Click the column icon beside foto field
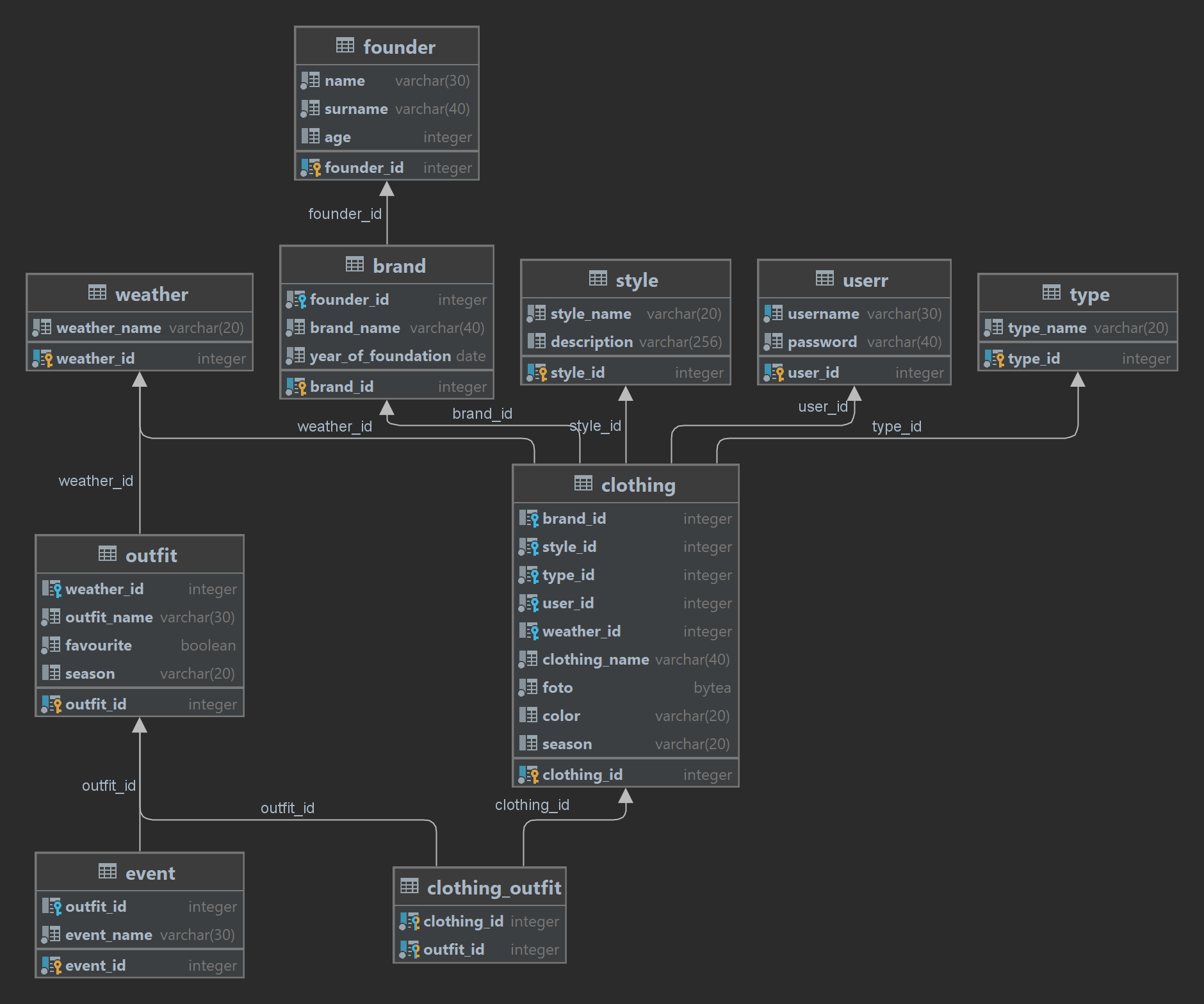The width and height of the screenshot is (1204, 1004). tap(528, 688)
